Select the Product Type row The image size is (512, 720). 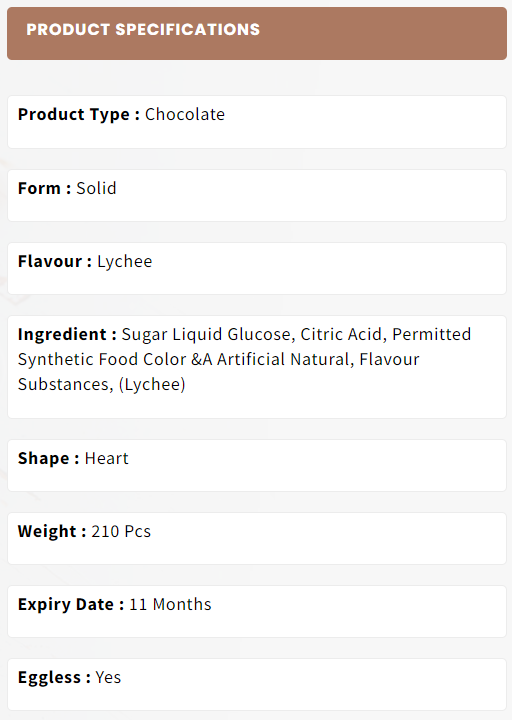[257, 122]
